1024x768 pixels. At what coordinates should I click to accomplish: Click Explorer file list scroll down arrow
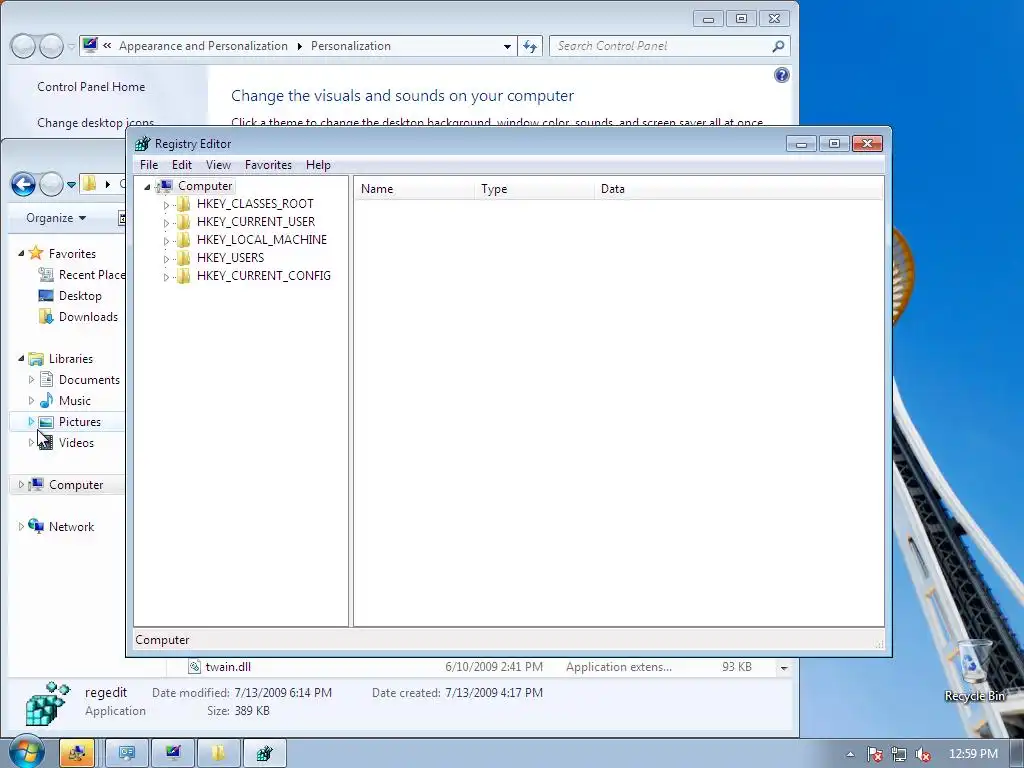[784, 667]
